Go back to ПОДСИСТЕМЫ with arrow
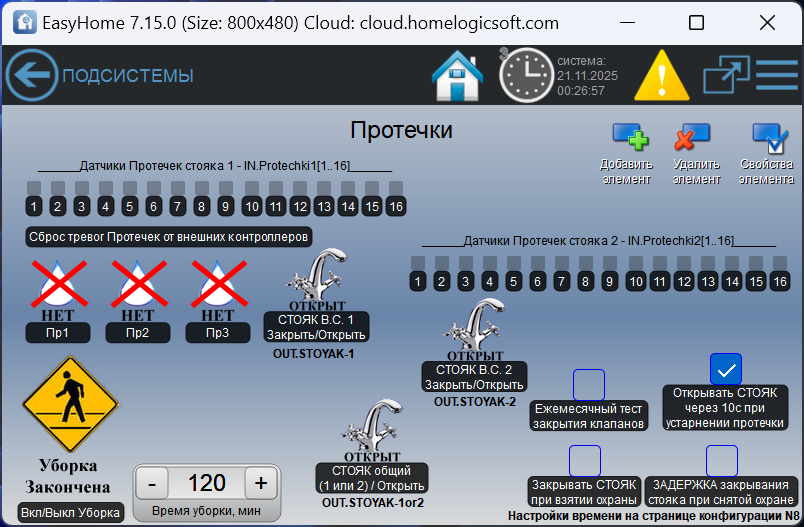This screenshot has width=804, height=527. coord(32,76)
